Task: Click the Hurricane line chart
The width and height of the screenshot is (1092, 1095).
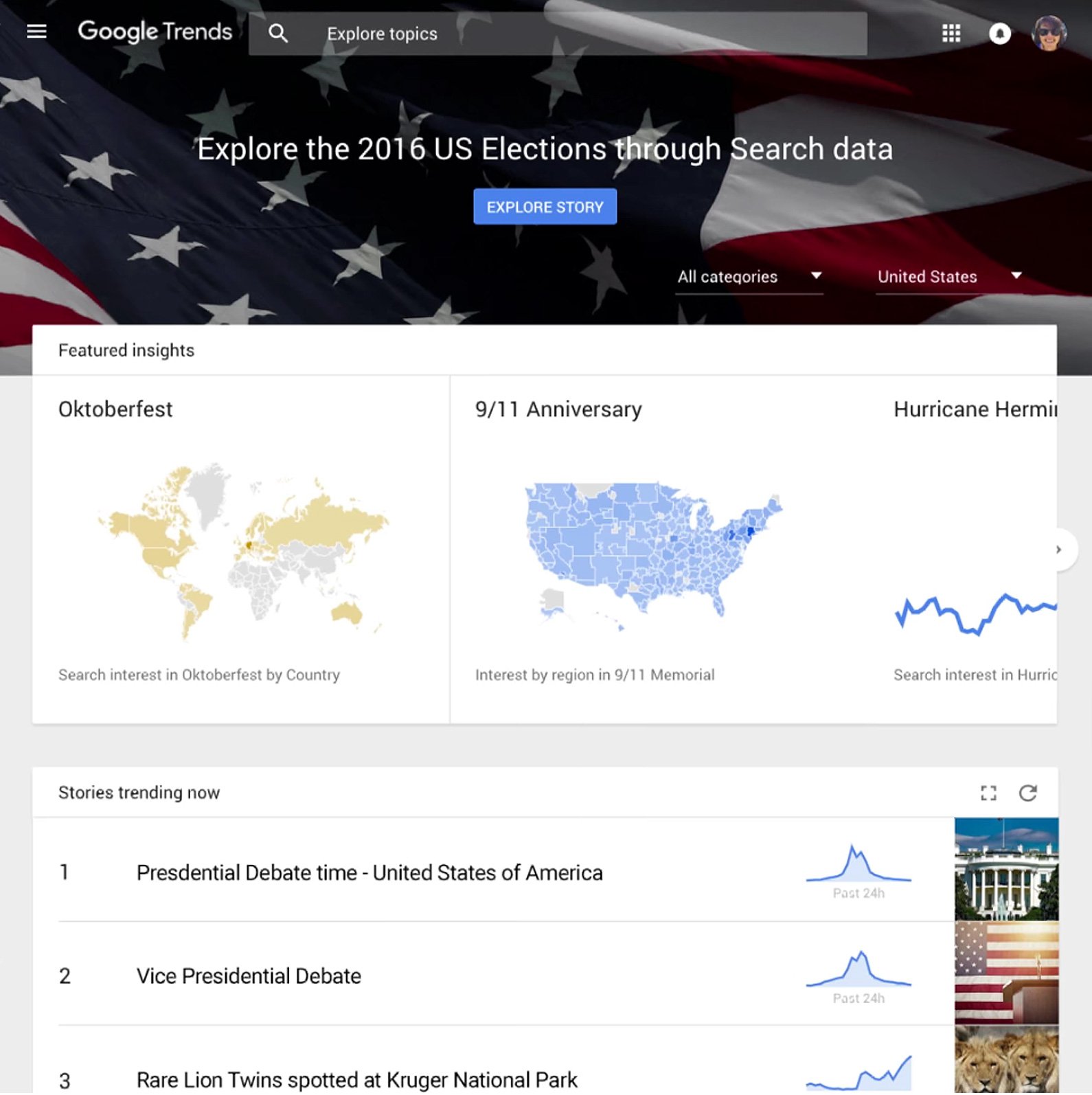Action: pyautogui.click(x=975, y=613)
